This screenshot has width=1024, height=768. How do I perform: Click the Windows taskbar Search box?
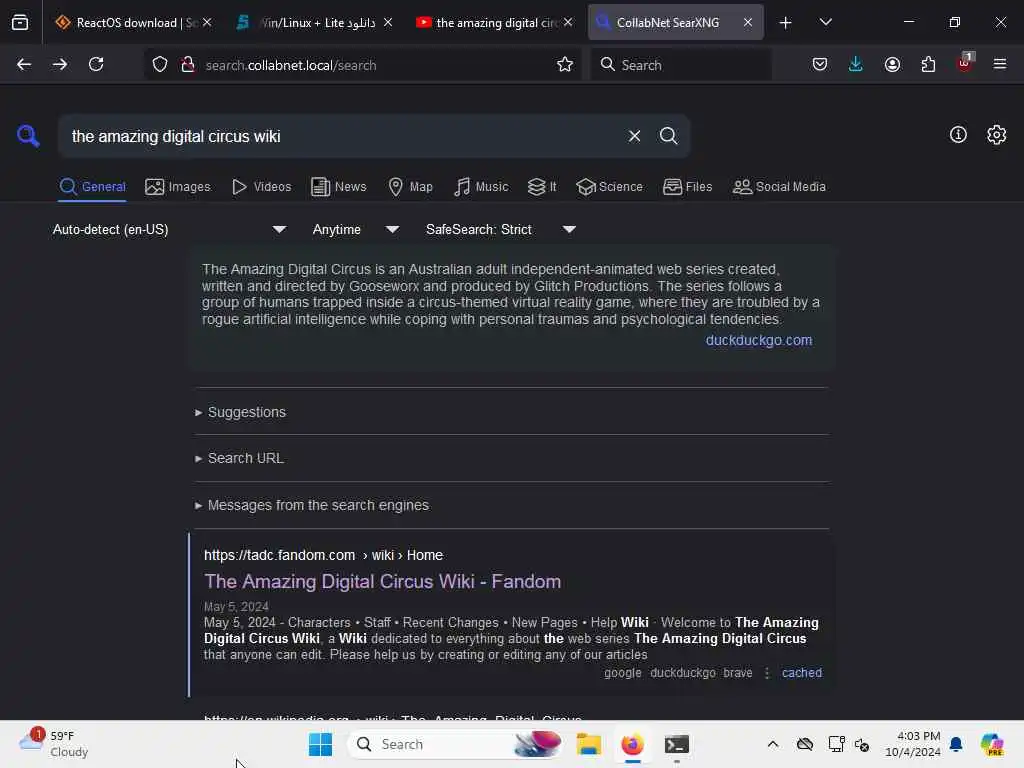(455, 744)
